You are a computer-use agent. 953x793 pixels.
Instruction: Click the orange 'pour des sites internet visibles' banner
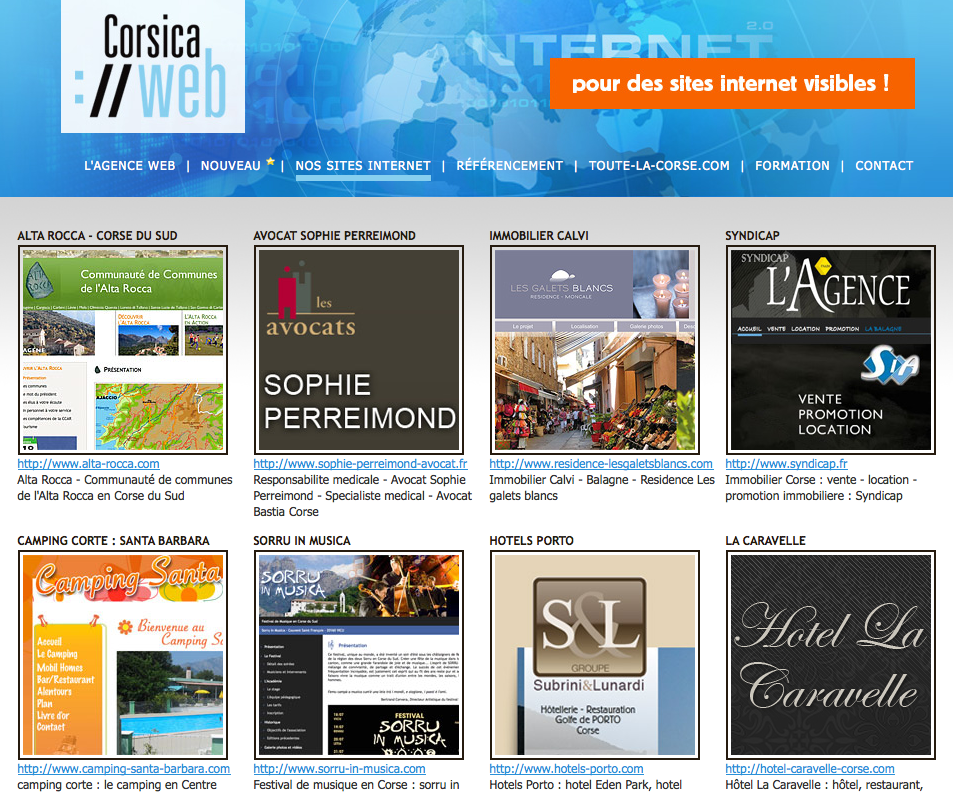pyautogui.click(x=731, y=83)
